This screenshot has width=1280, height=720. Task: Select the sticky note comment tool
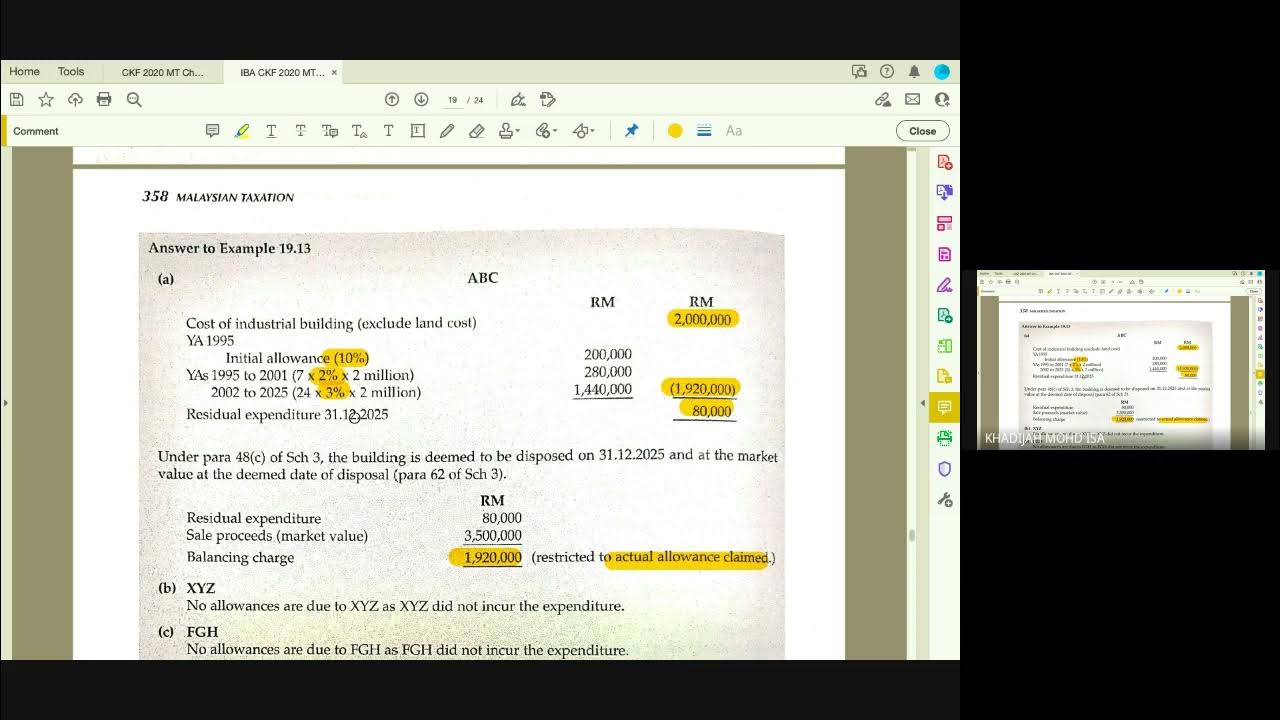click(x=212, y=131)
